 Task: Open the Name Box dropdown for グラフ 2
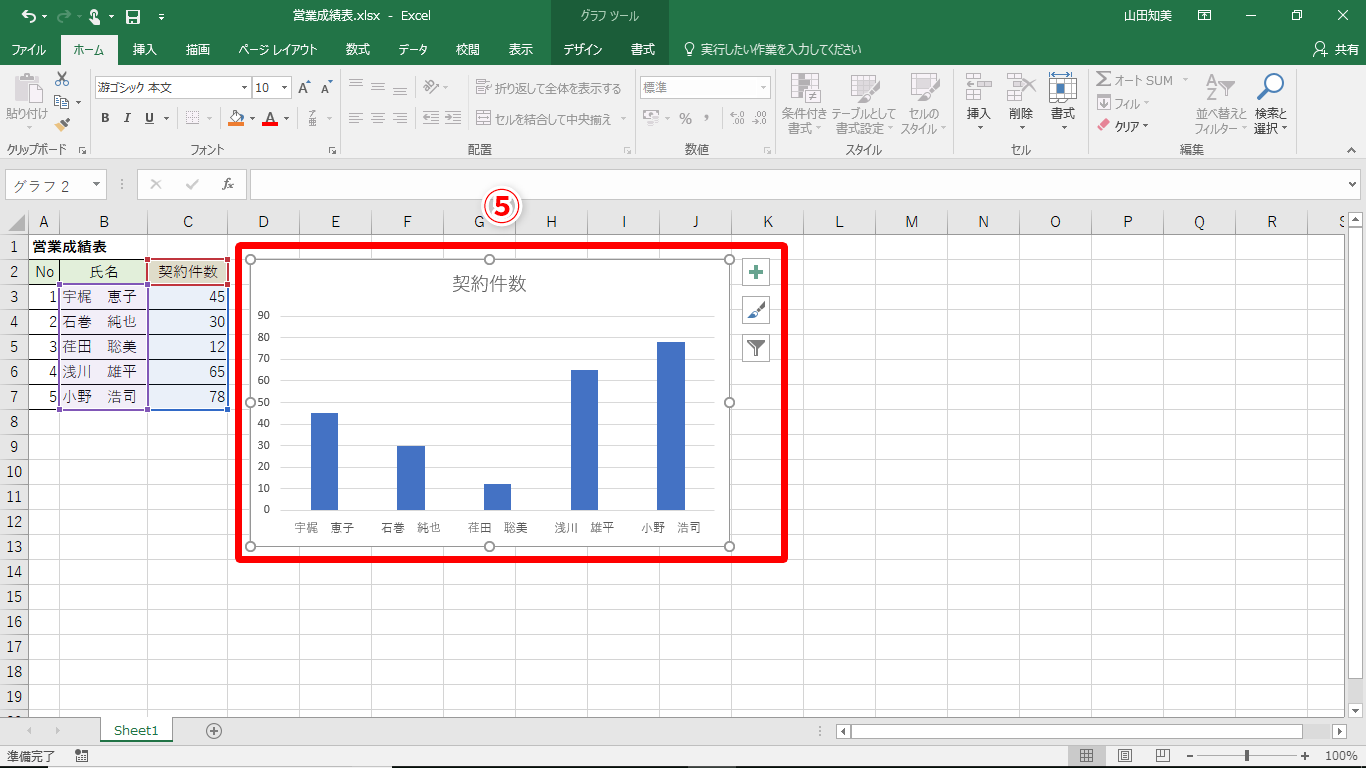coord(97,185)
